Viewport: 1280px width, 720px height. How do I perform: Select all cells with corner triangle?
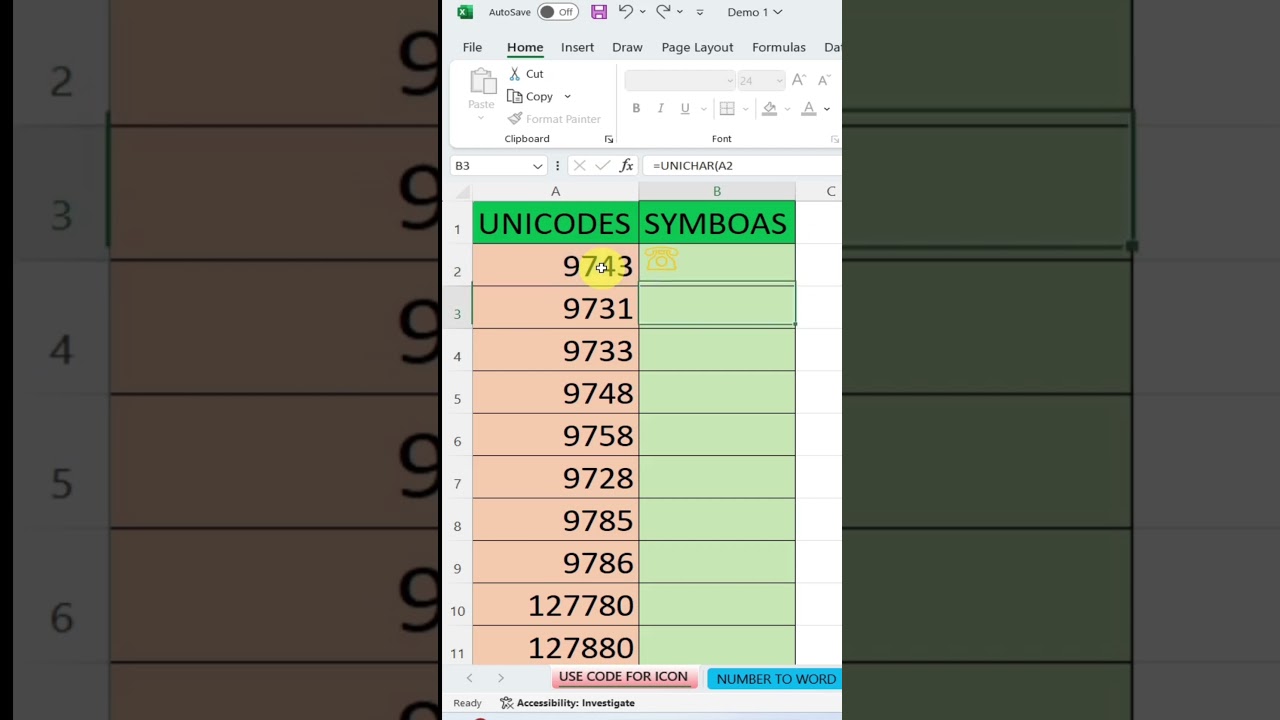click(463, 192)
